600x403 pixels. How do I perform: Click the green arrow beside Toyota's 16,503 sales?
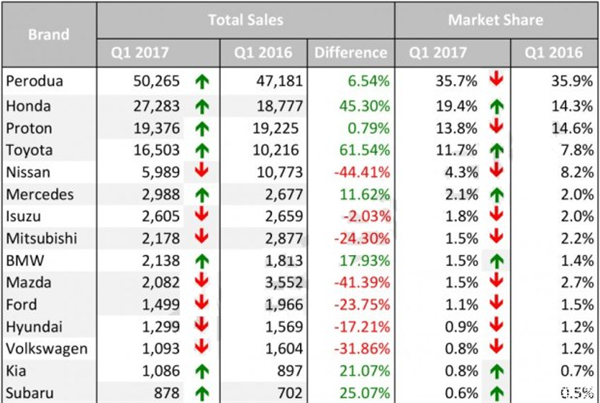click(x=202, y=151)
